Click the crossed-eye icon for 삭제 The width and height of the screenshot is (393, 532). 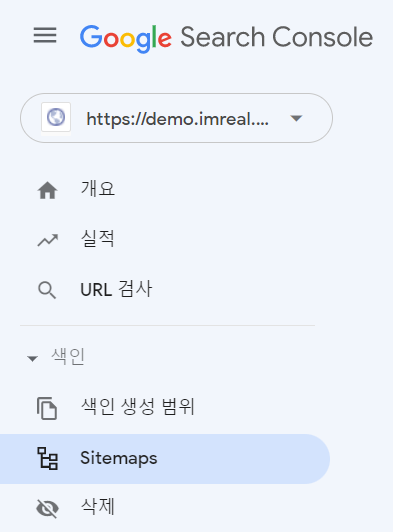[x=48, y=508]
